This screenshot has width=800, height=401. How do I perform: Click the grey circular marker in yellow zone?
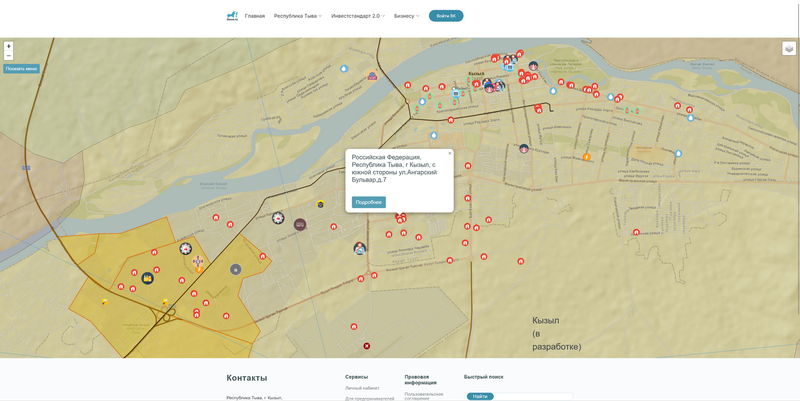(x=235, y=269)
